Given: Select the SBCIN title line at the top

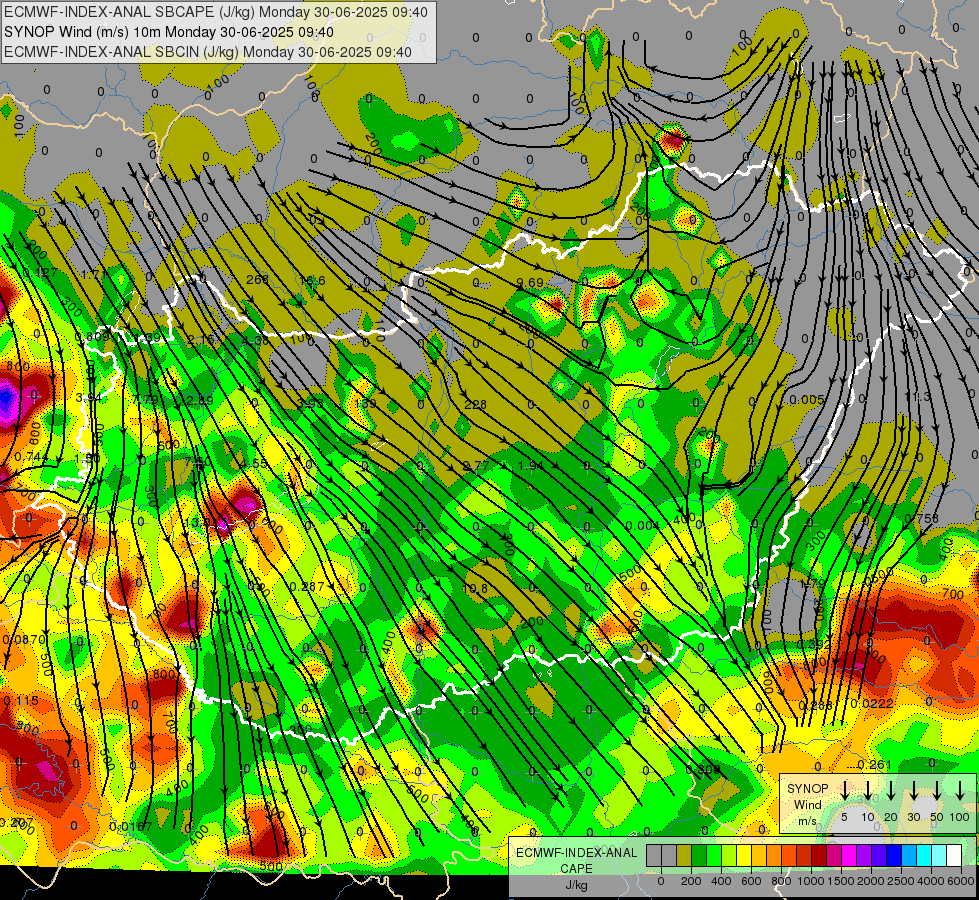Looking at the screenshot, I should click(x=208, y=52).
